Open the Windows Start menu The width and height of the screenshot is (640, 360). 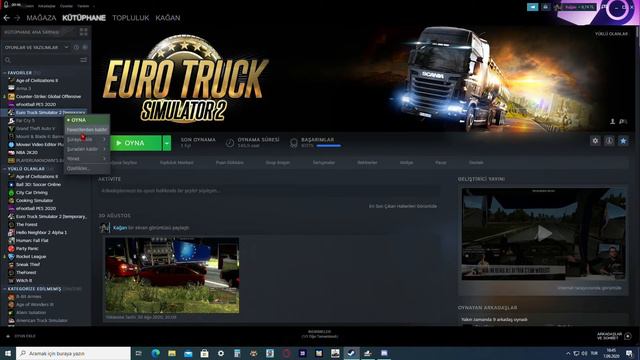[x=8, y=353]
